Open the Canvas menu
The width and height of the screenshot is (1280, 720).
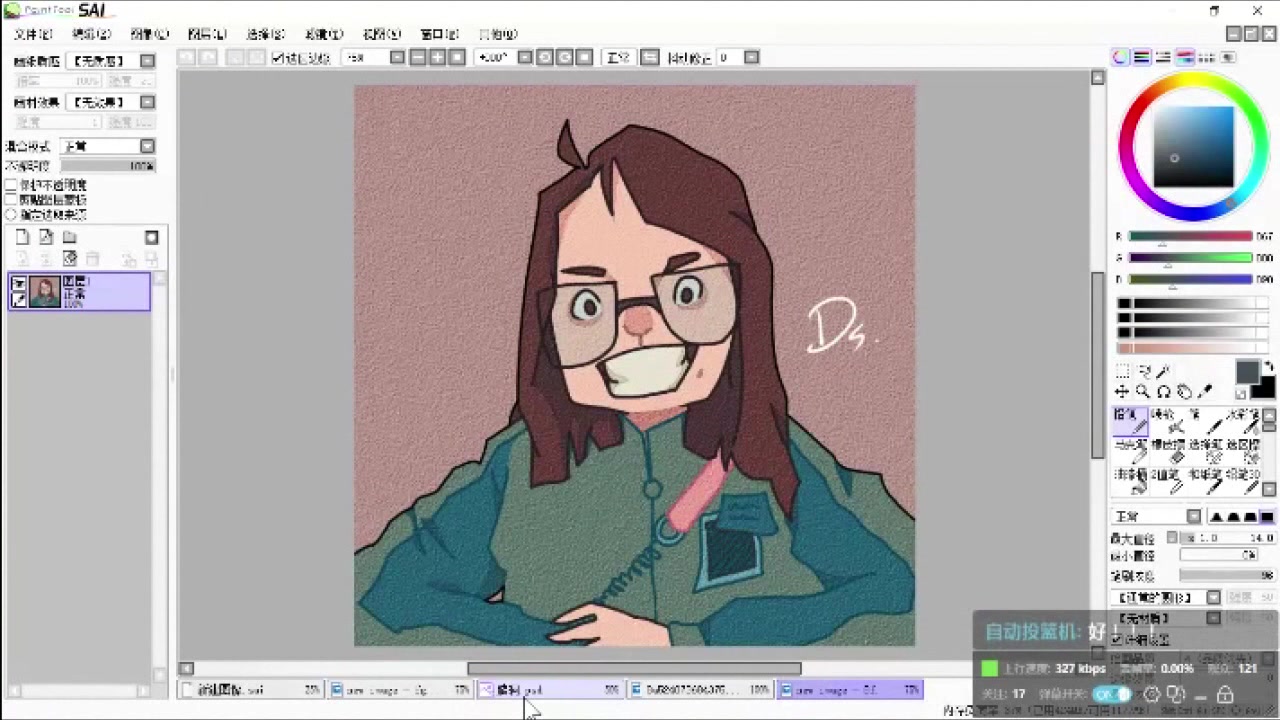pos(149,34)
